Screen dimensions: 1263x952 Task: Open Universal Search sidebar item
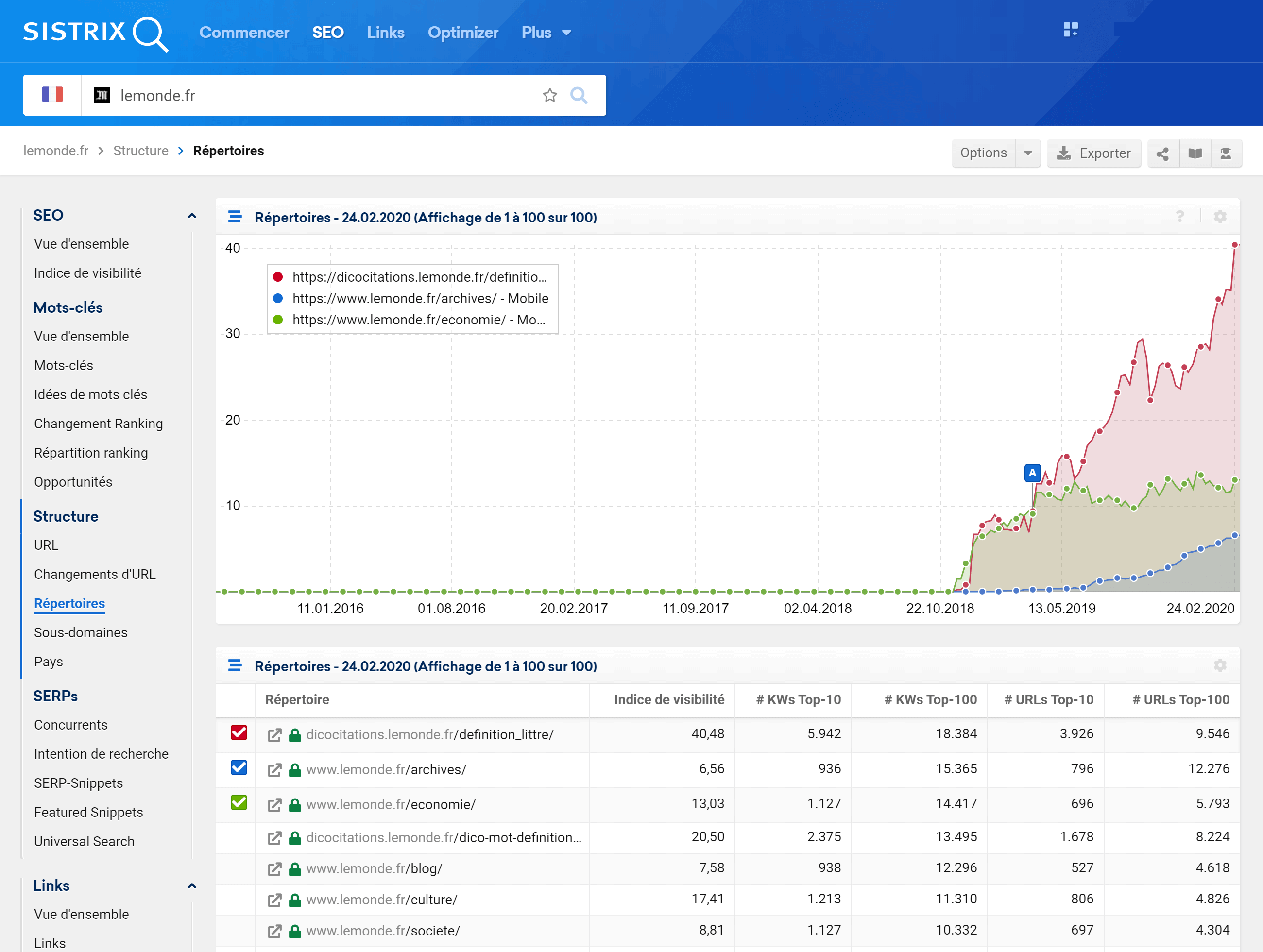(x=84, y=841)
